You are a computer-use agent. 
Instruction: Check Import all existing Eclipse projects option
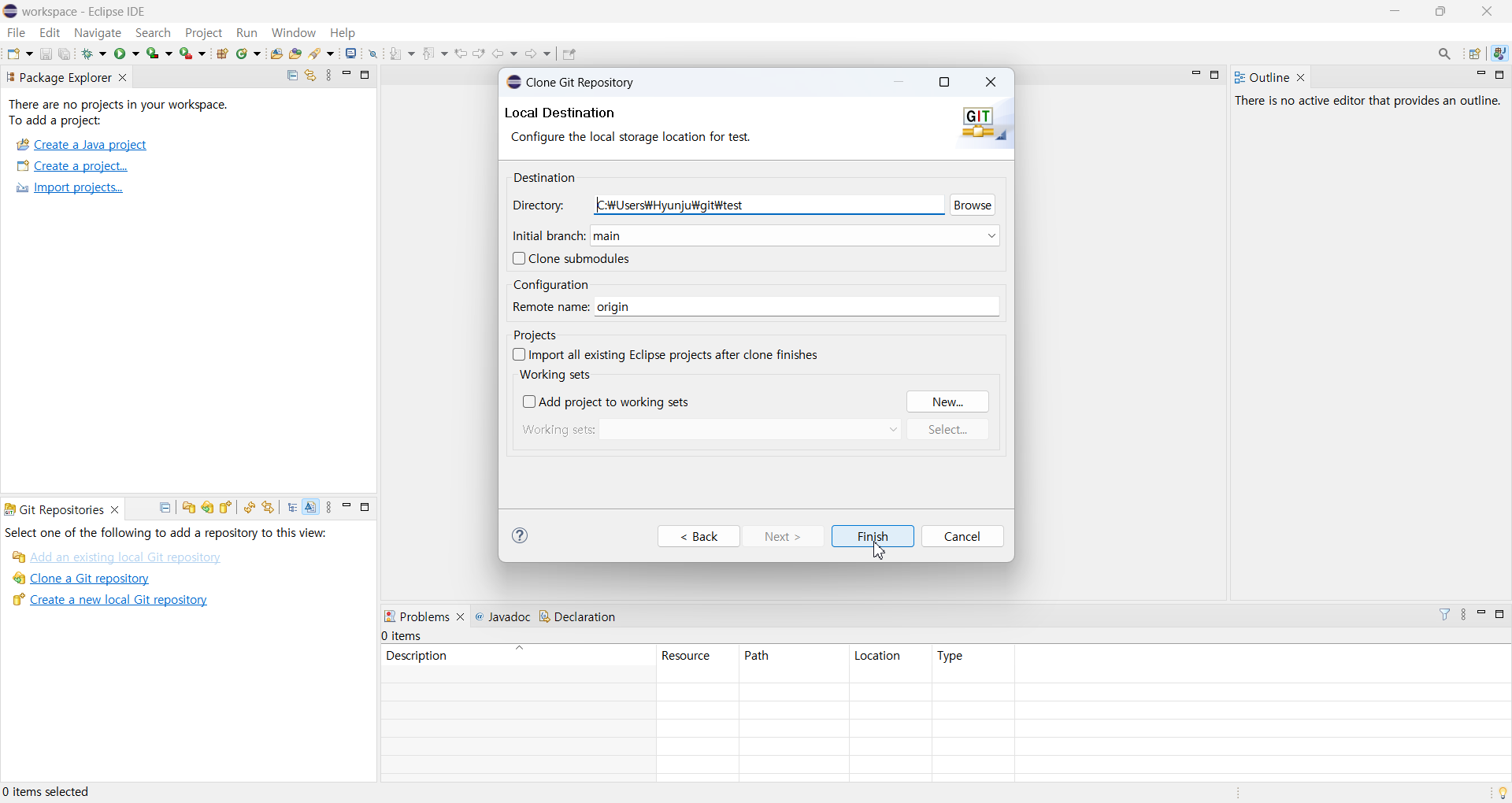519,355
